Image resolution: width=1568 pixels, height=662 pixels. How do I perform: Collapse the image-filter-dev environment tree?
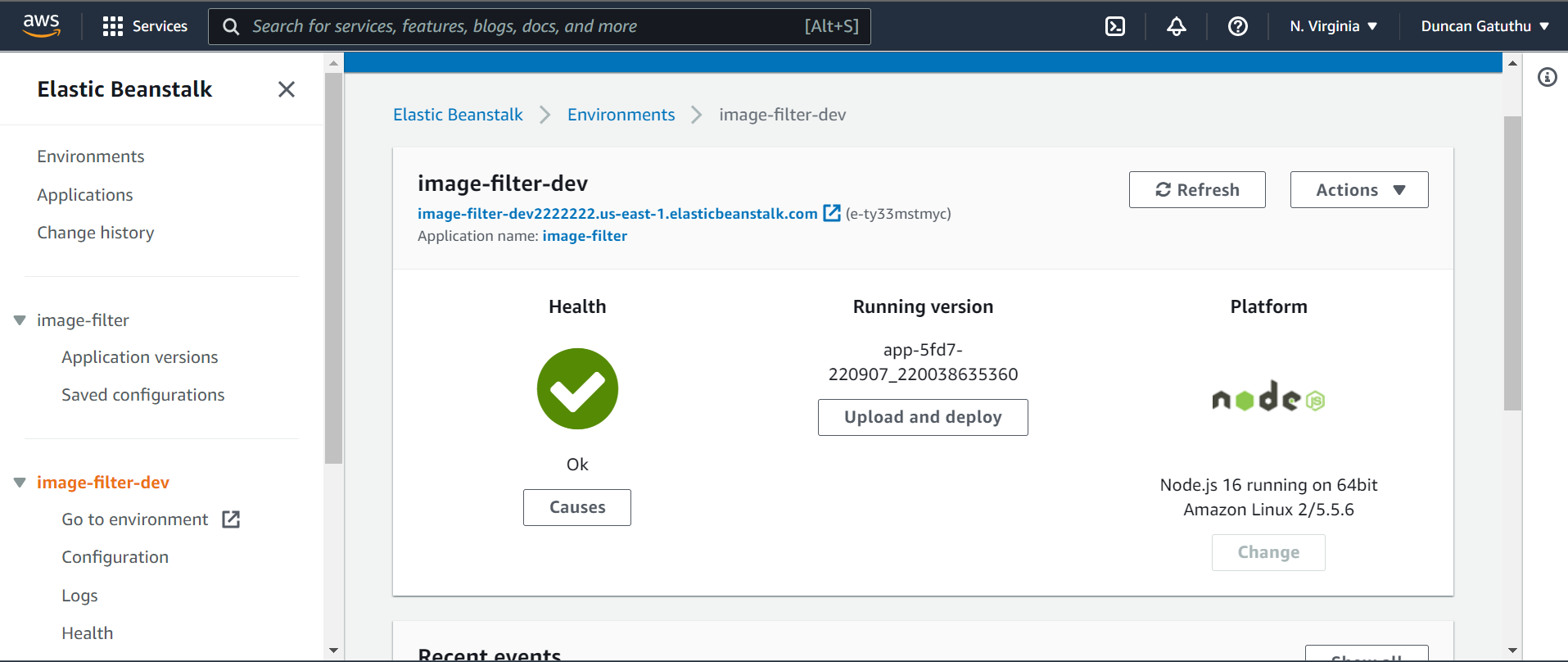pos(20,483)
